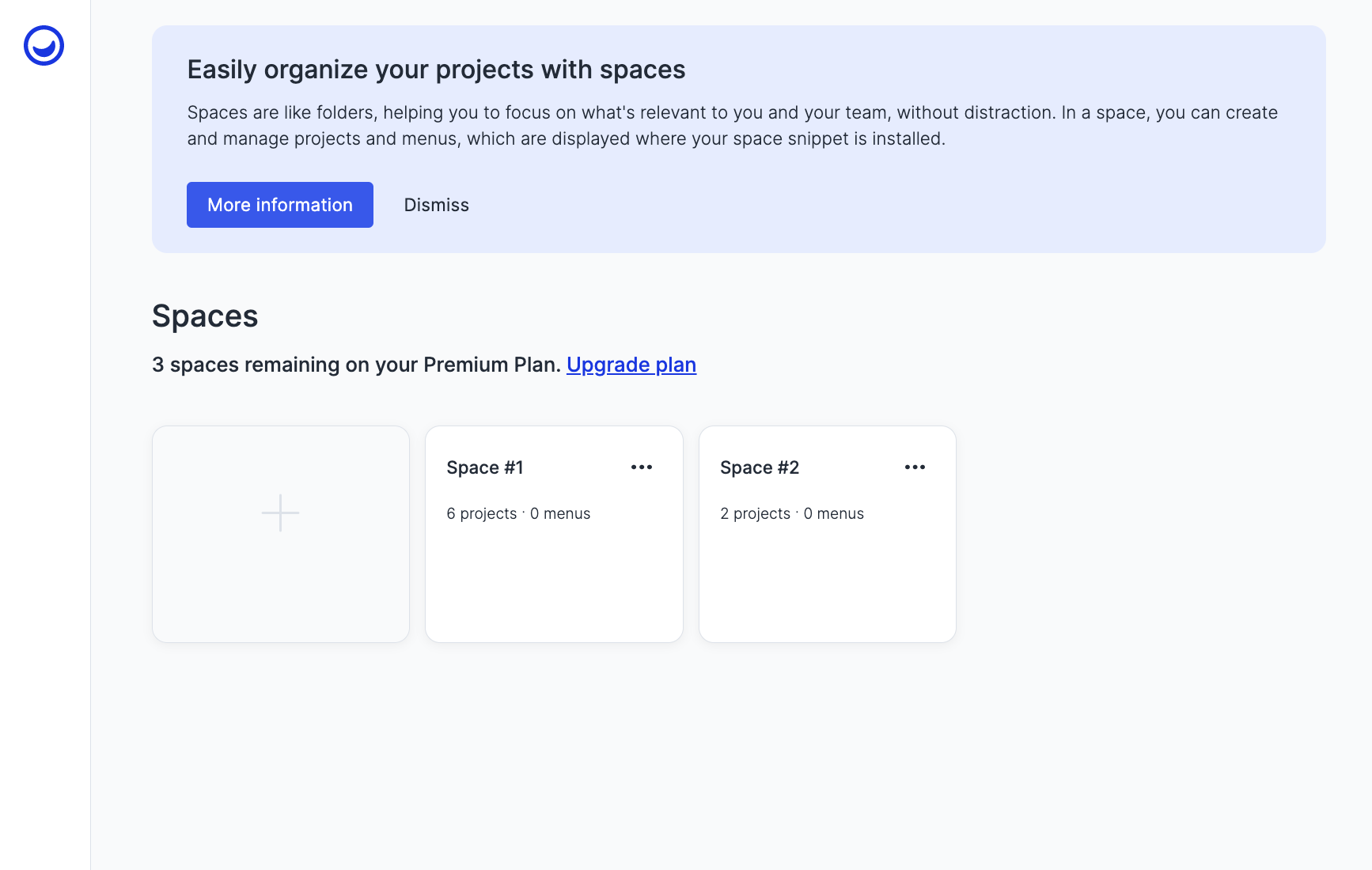
Task: Dismiss the spaces info banner
Action: point(437,205)
